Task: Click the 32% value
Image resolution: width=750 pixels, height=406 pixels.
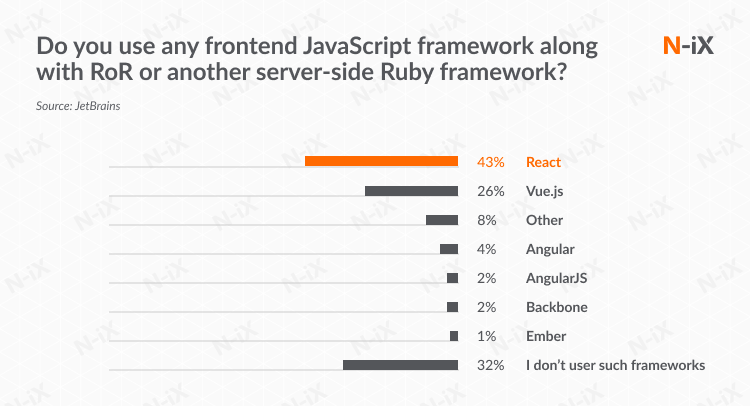Action: (491, 365)
